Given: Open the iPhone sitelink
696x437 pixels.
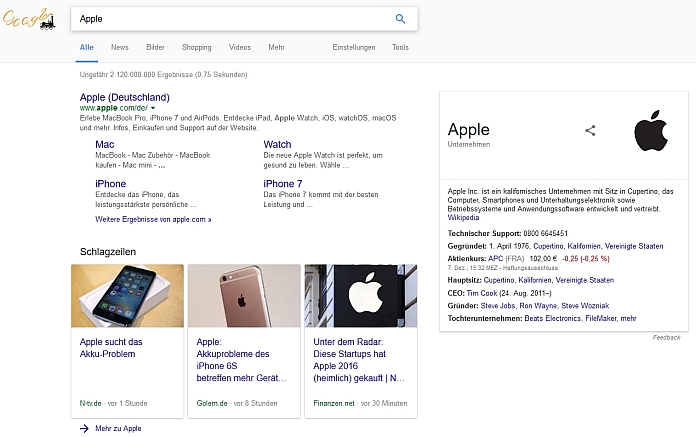Looking at the screenshot, I should tap(111, 184).
